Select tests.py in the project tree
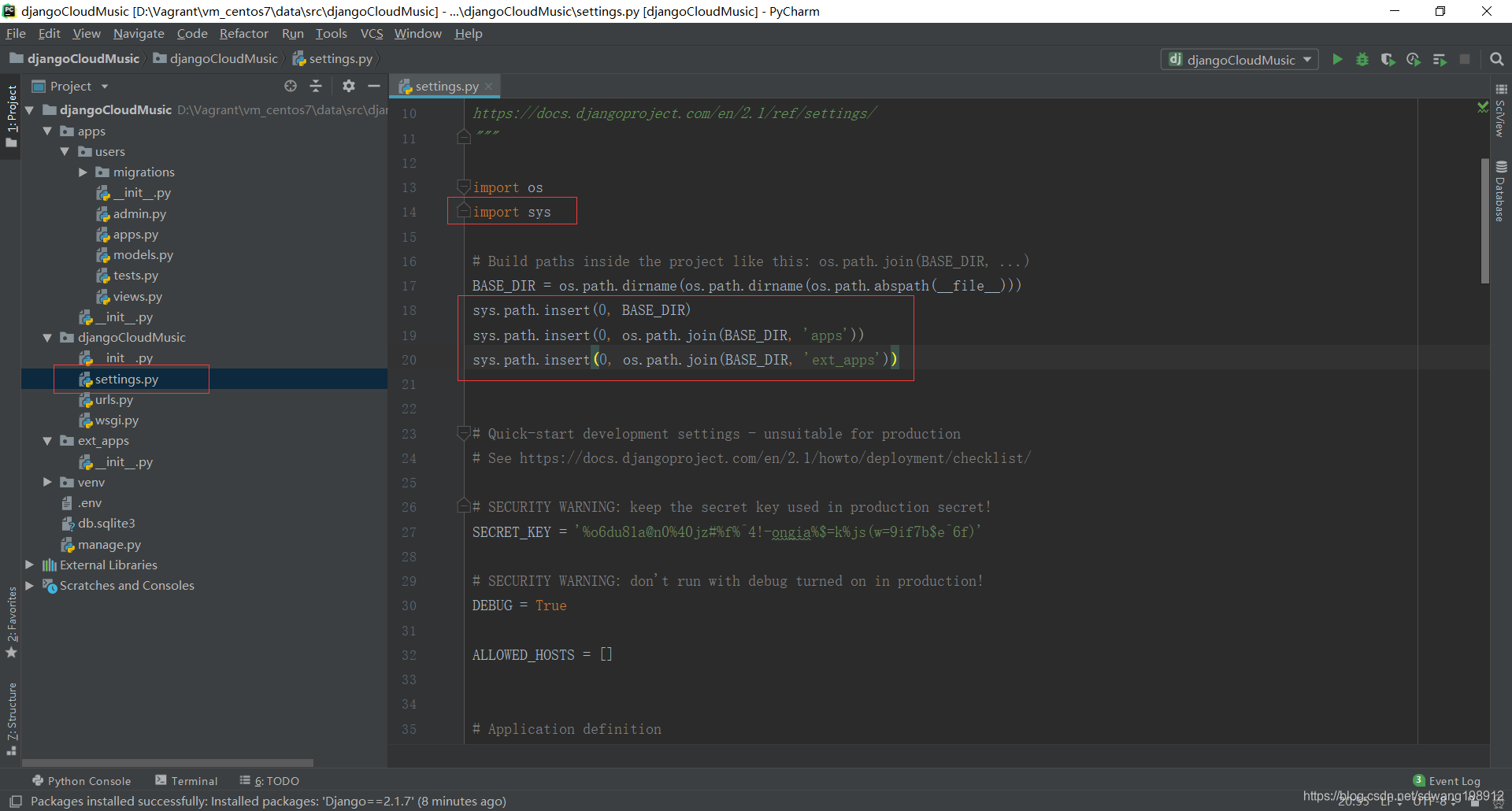This screenshot has width=1512, height=811. pos(135,275)
